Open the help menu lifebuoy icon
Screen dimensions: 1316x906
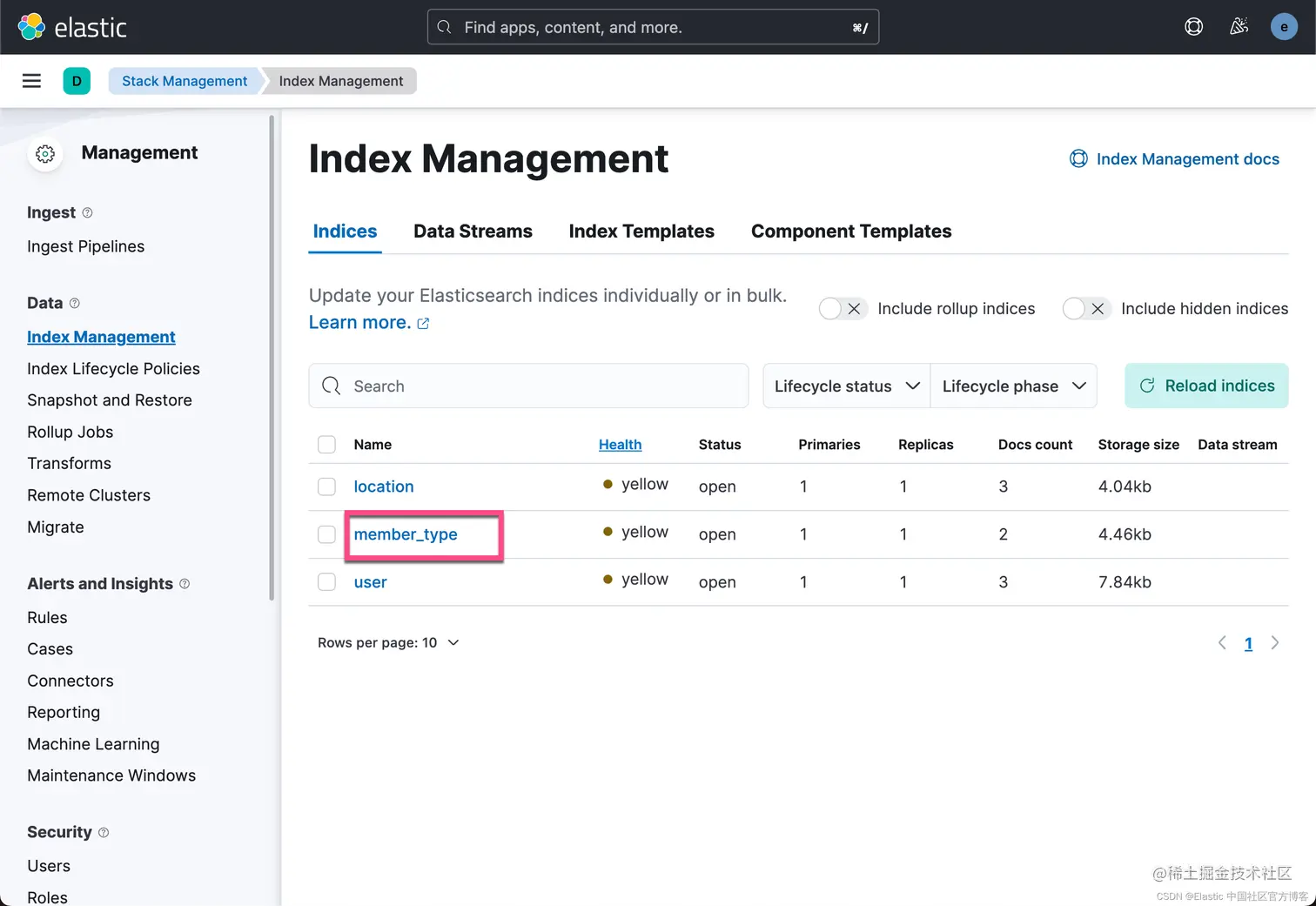click(x=1193, y=27)
